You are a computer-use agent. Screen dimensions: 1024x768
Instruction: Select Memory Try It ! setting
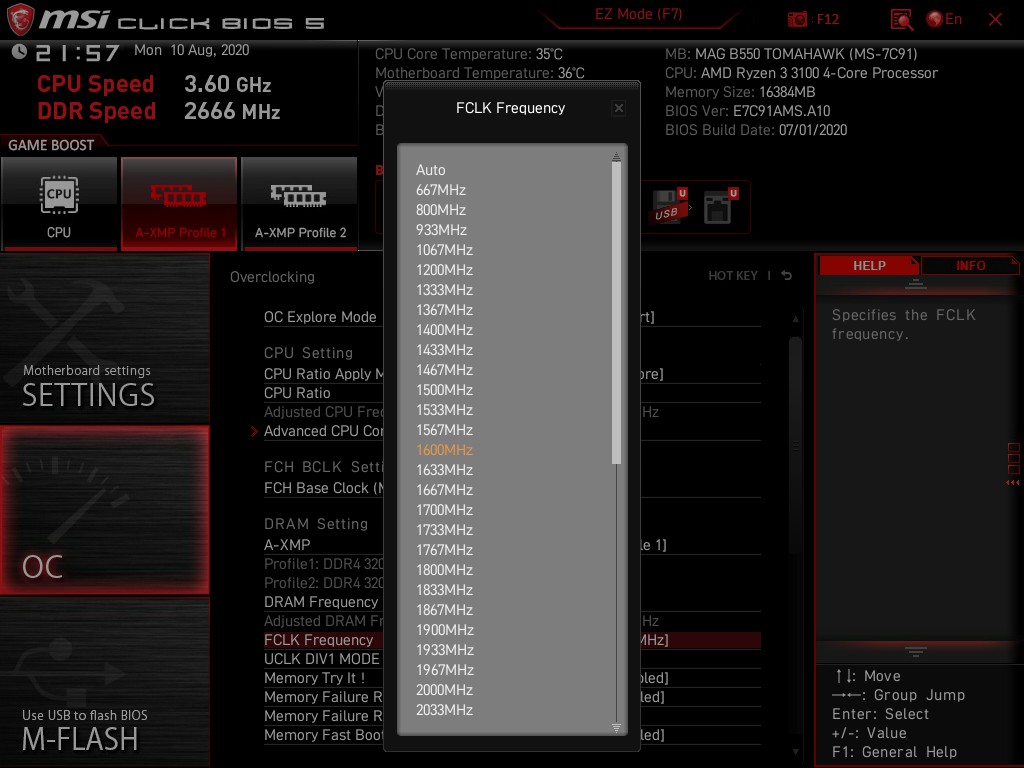(x=314, y=678)
